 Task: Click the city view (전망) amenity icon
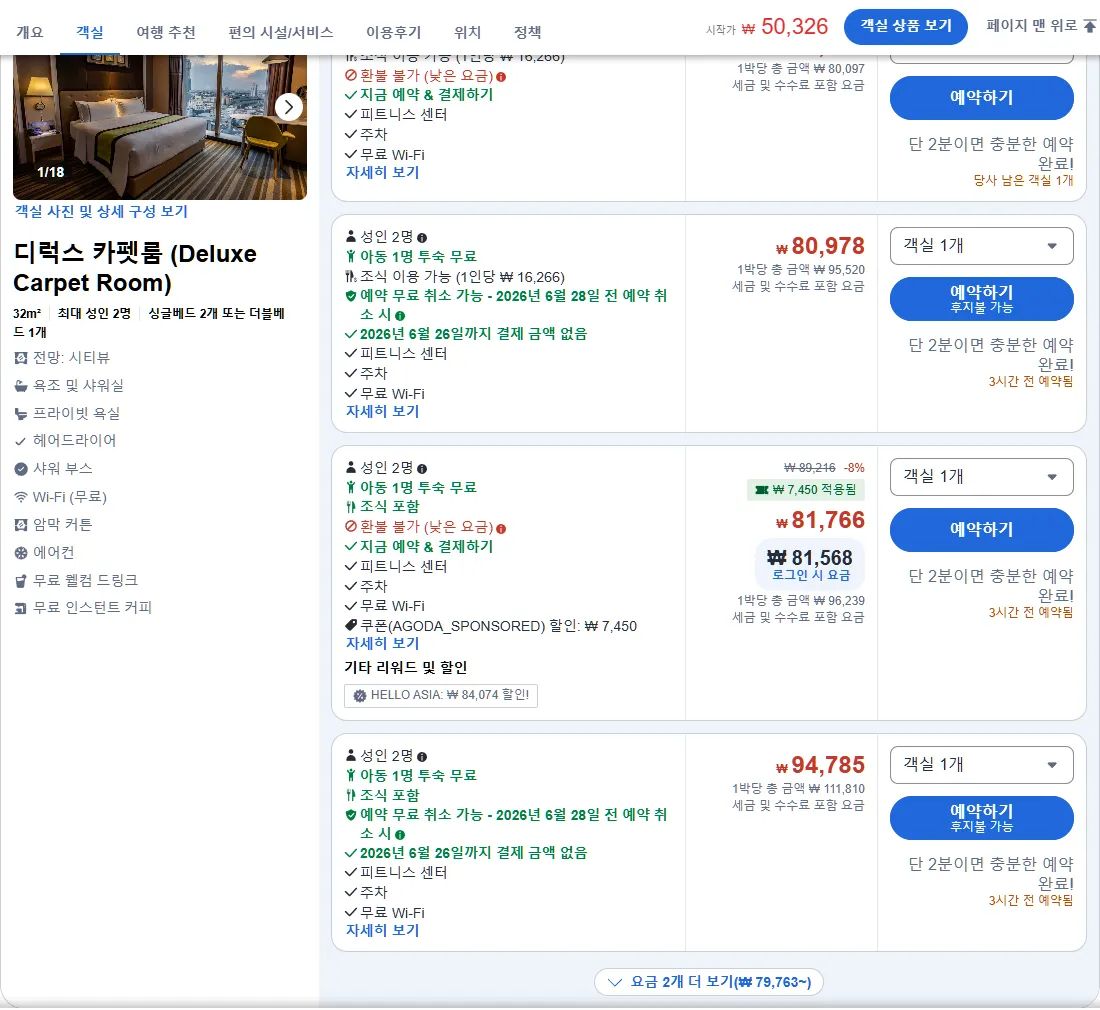(x=21, y=358)
